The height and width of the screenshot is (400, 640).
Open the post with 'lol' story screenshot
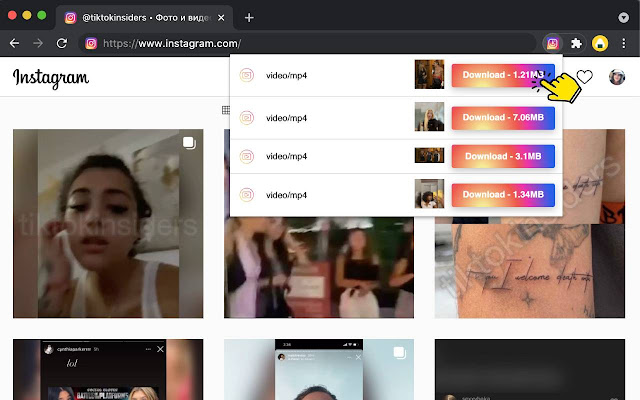[108, 369]
